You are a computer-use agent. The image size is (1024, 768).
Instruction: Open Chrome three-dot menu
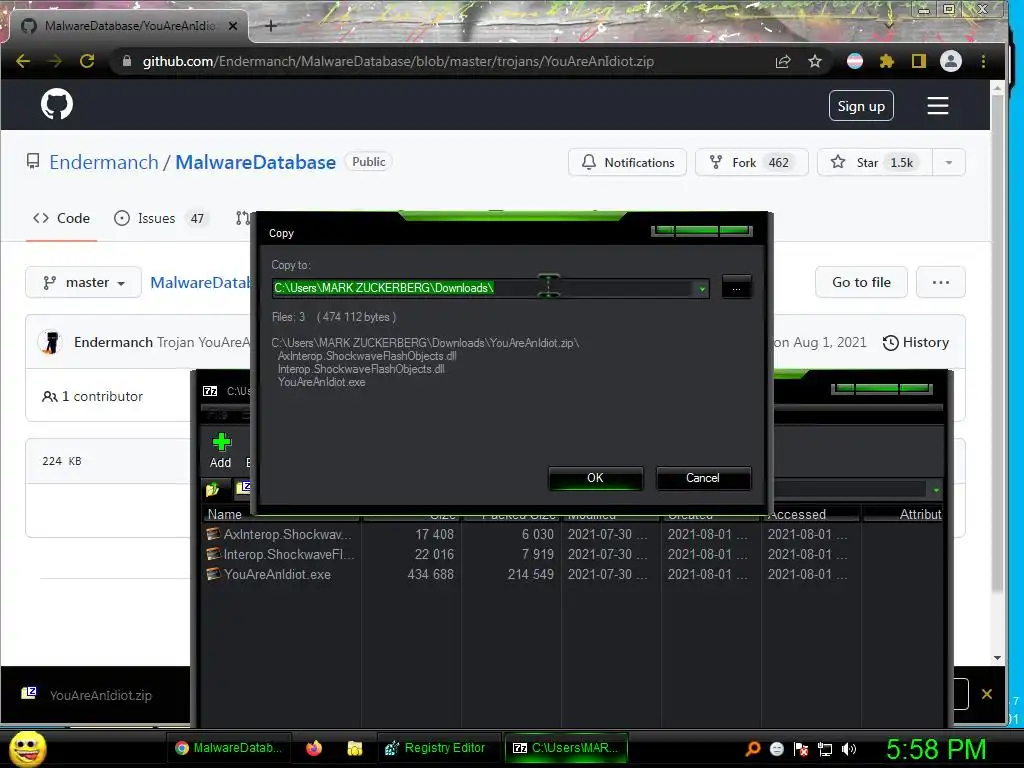click(x=984, y=61)
